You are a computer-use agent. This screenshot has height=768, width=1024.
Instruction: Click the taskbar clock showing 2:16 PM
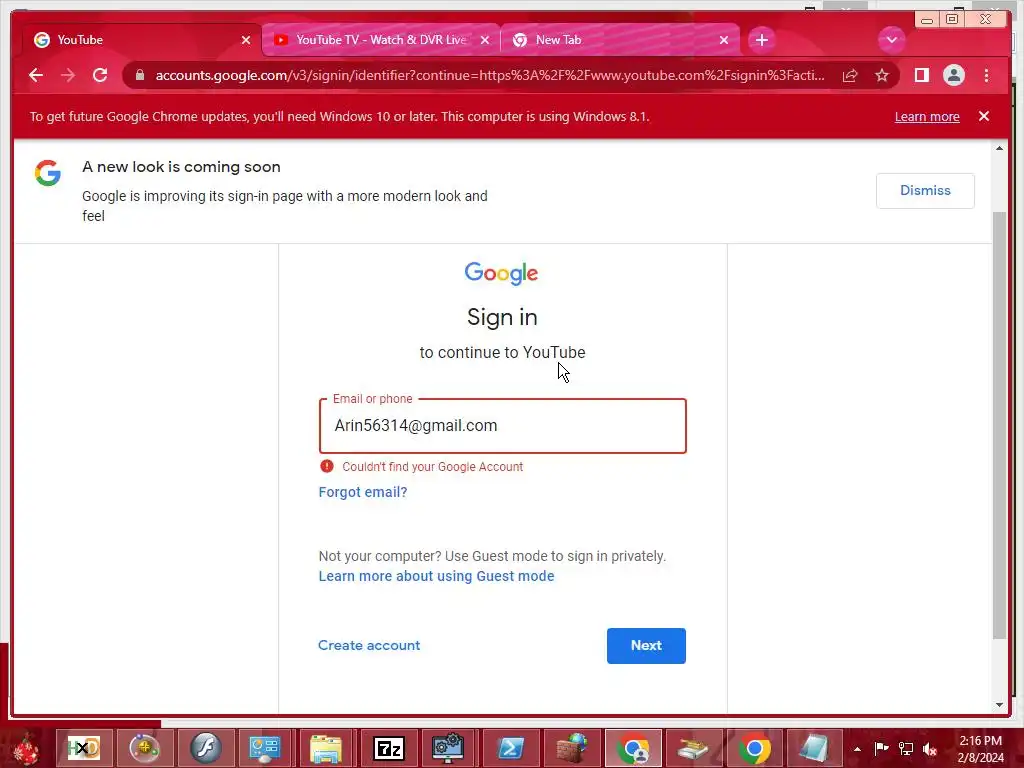point(980,749)
